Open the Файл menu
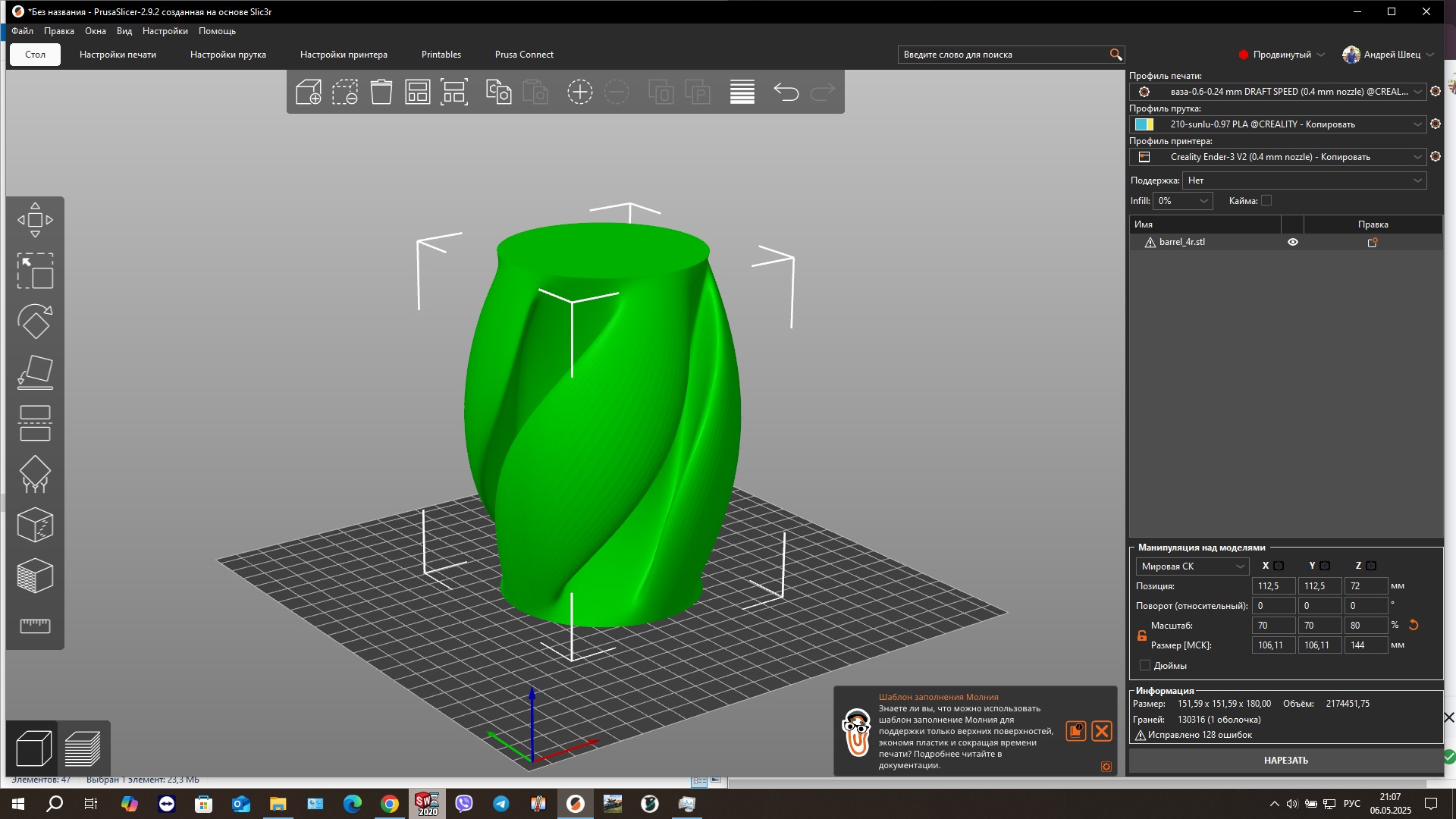The image size is (1456, 819). tap(22, 31)
